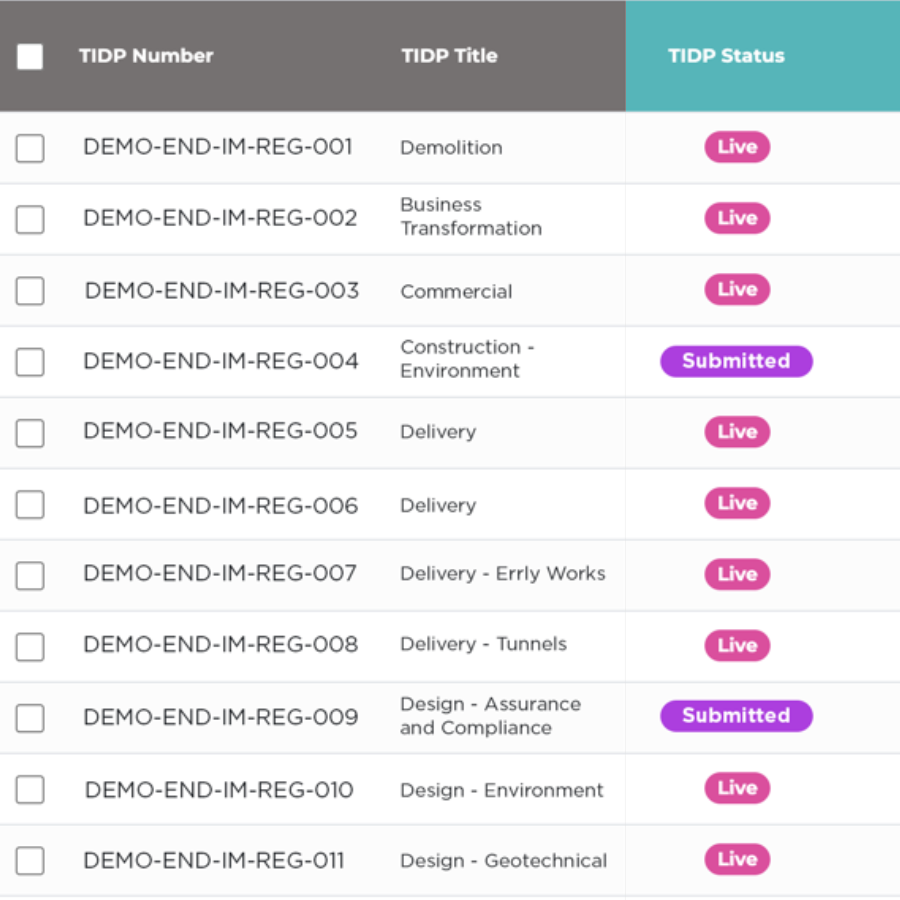Select the DEMO-END-IM-REG-010 row checkbox
900x900 pixels.
pyautogui.click(x=30, y=790)
